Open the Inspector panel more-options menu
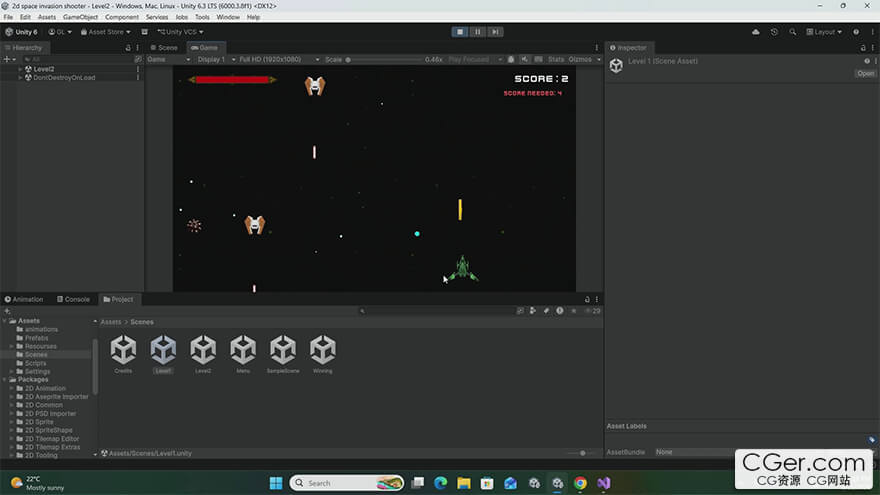880x495 pixels. point(872,48)
